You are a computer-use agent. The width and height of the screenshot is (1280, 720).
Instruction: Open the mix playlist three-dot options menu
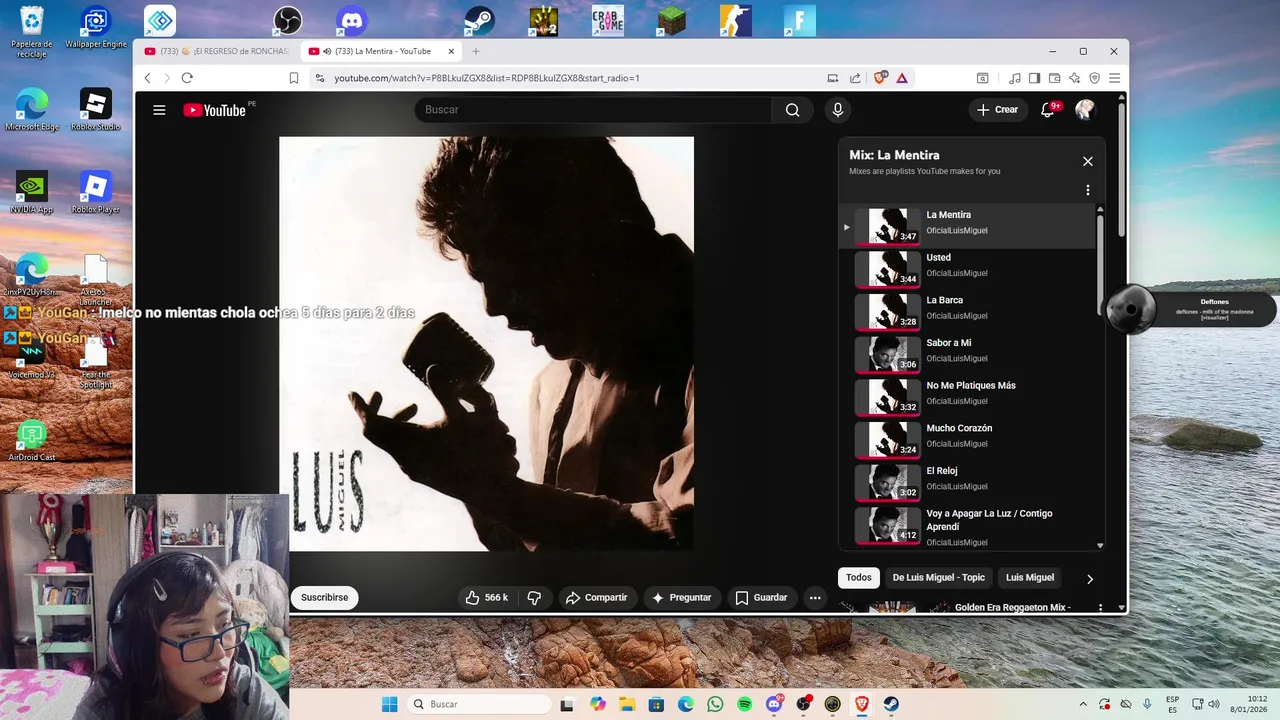pyautogui.click(x=1088, y=190)
